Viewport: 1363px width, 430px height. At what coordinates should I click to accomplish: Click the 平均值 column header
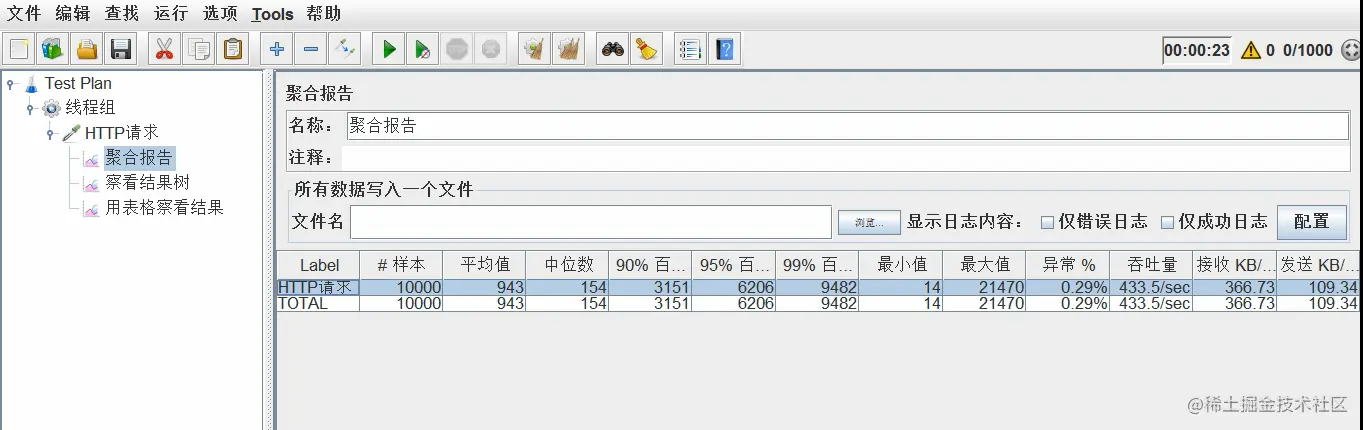(485, 265)
